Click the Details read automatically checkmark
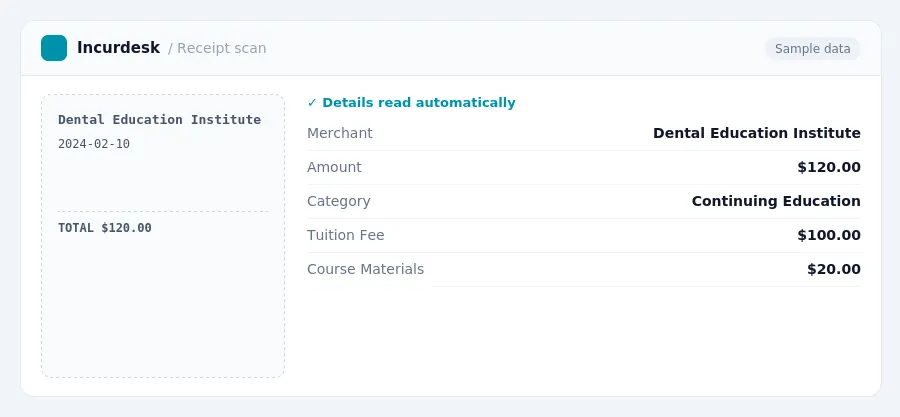This screenshot has width=900, height=417. [312, 103]
